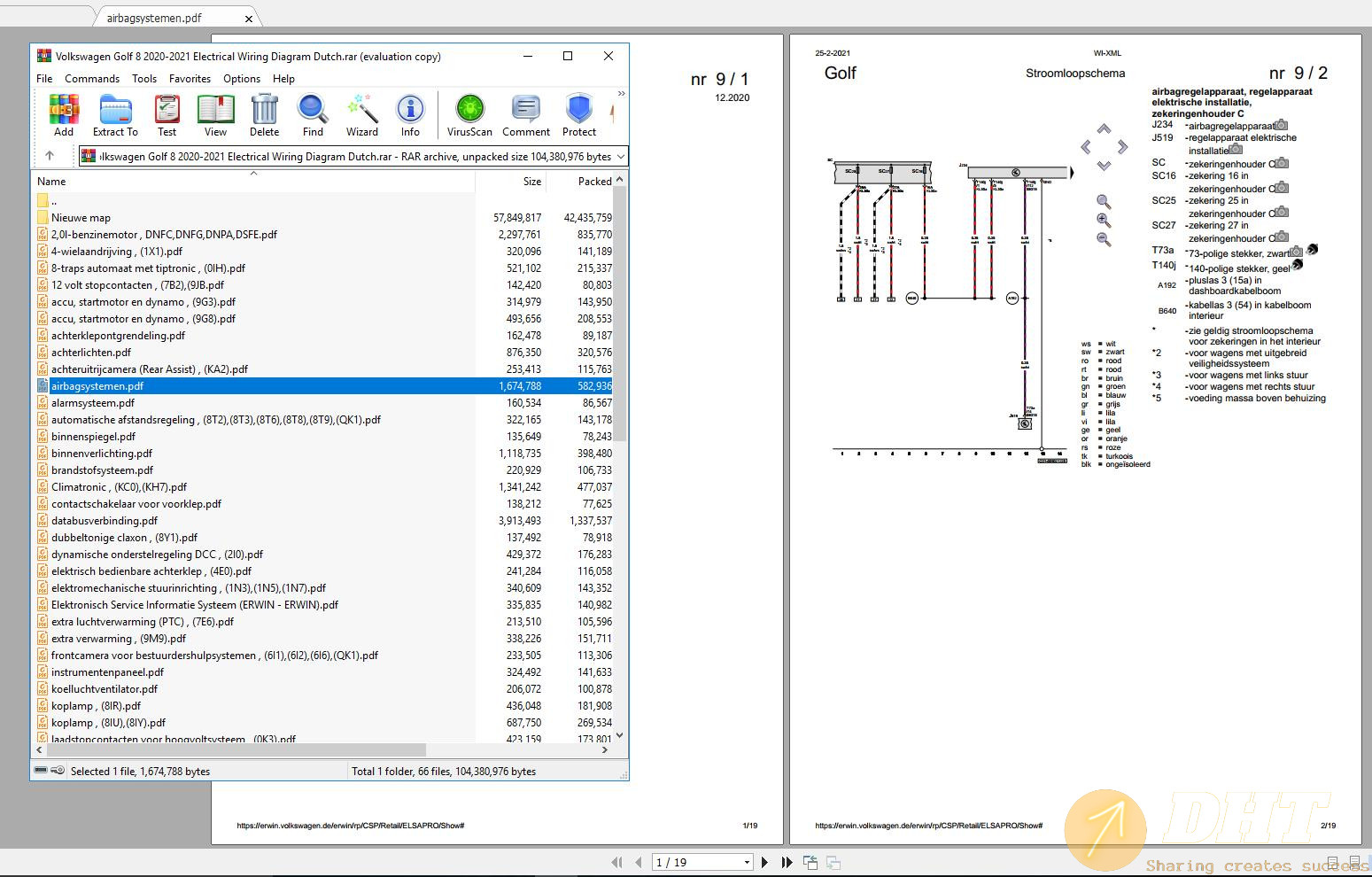Screen dimensions: 1372x877
Task: Go to next page in PDF viewer
Action: [764, 862]
